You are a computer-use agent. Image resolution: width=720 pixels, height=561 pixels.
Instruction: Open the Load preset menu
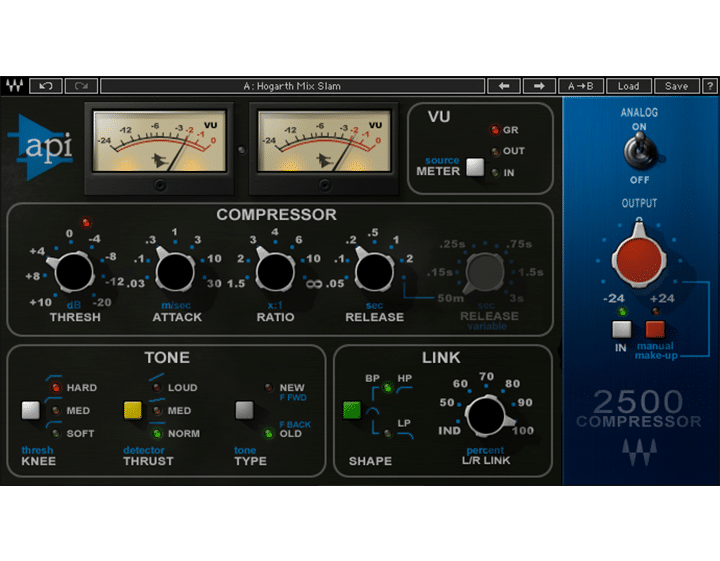pyautogui.click(x=629, y=86)
